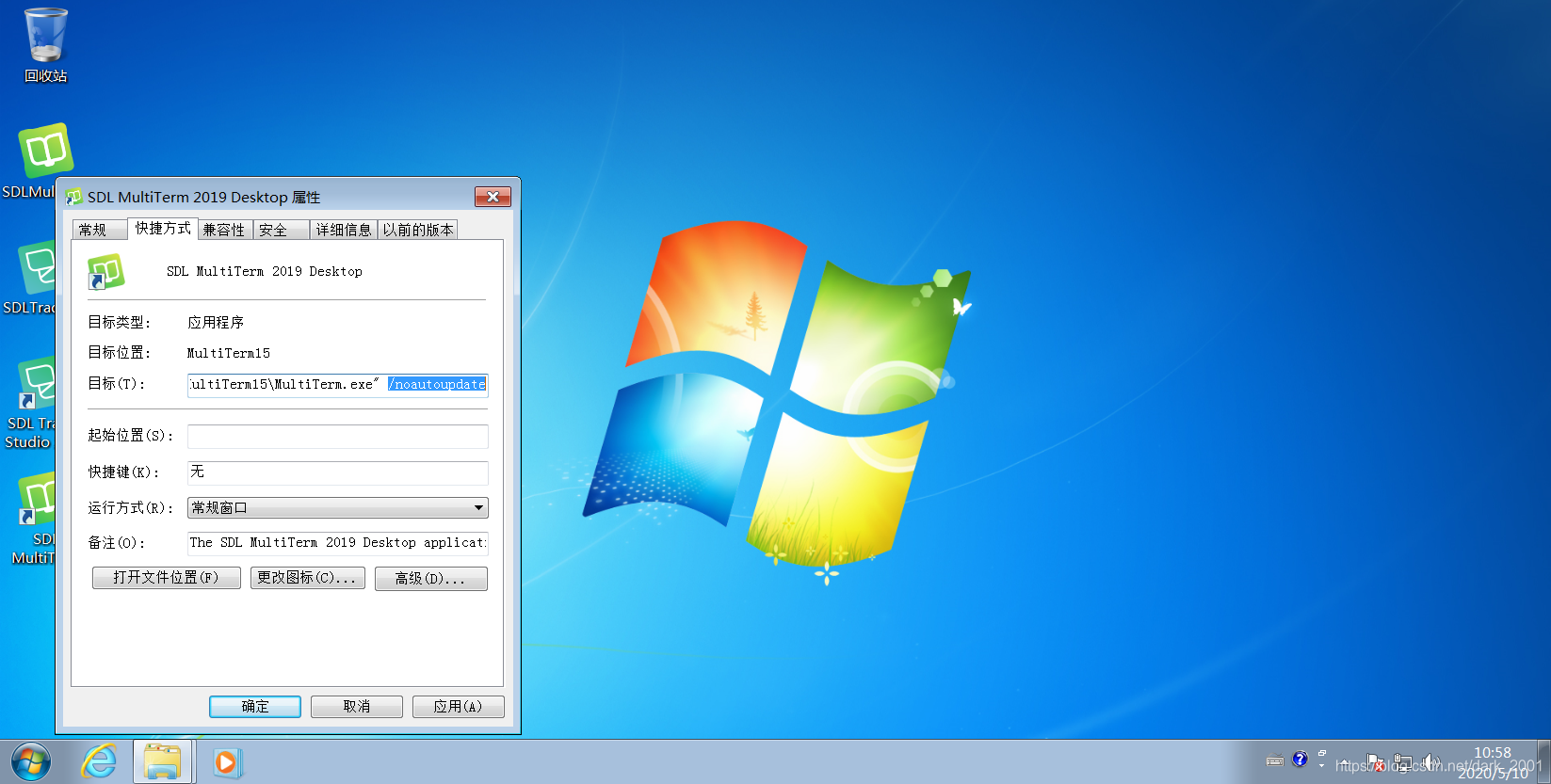Click the language bar restore icon
This screenshot has width=1551, height=784.
(1322, 754)
